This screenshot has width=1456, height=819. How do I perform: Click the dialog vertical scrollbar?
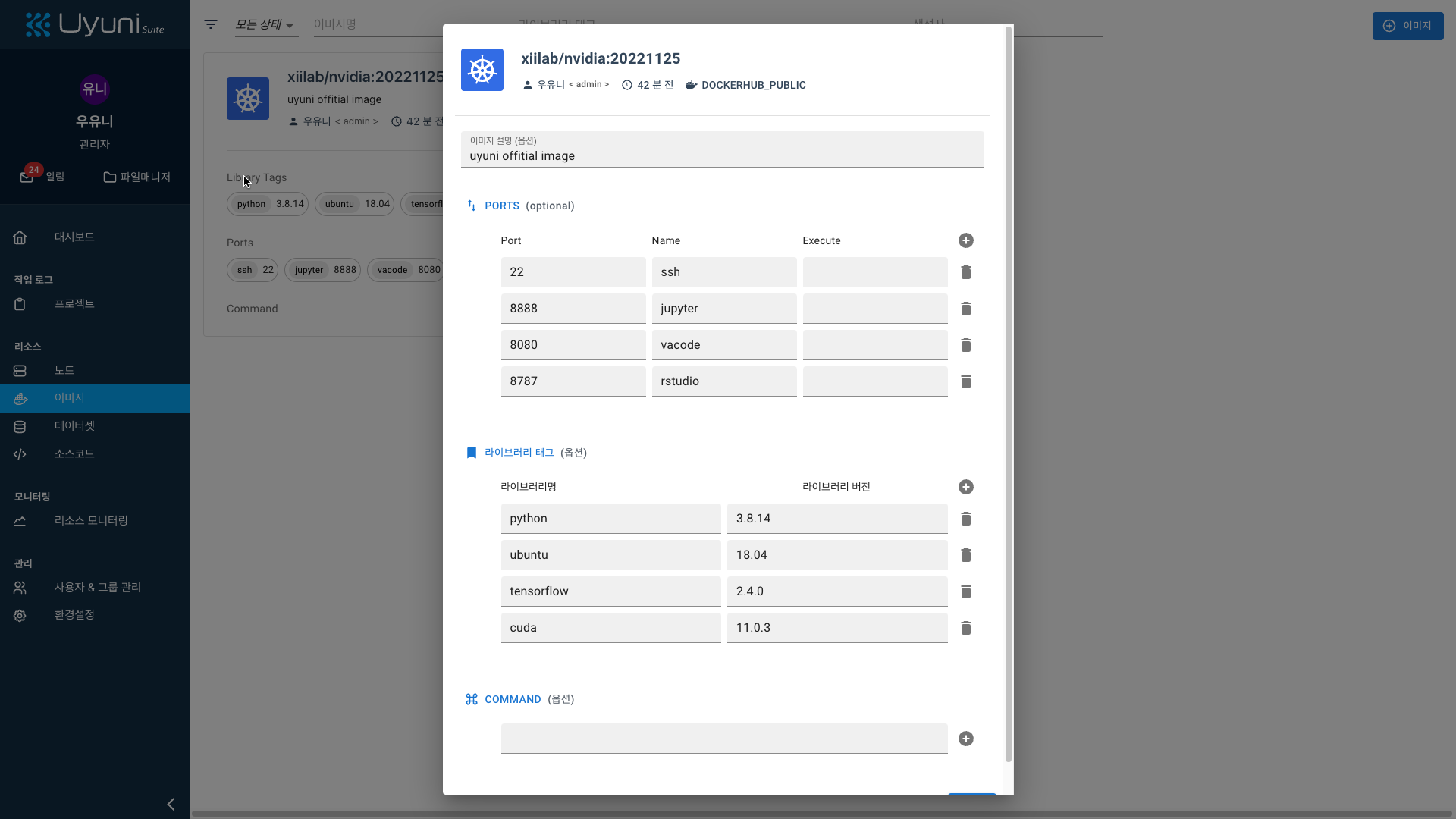coord(1008,394)
